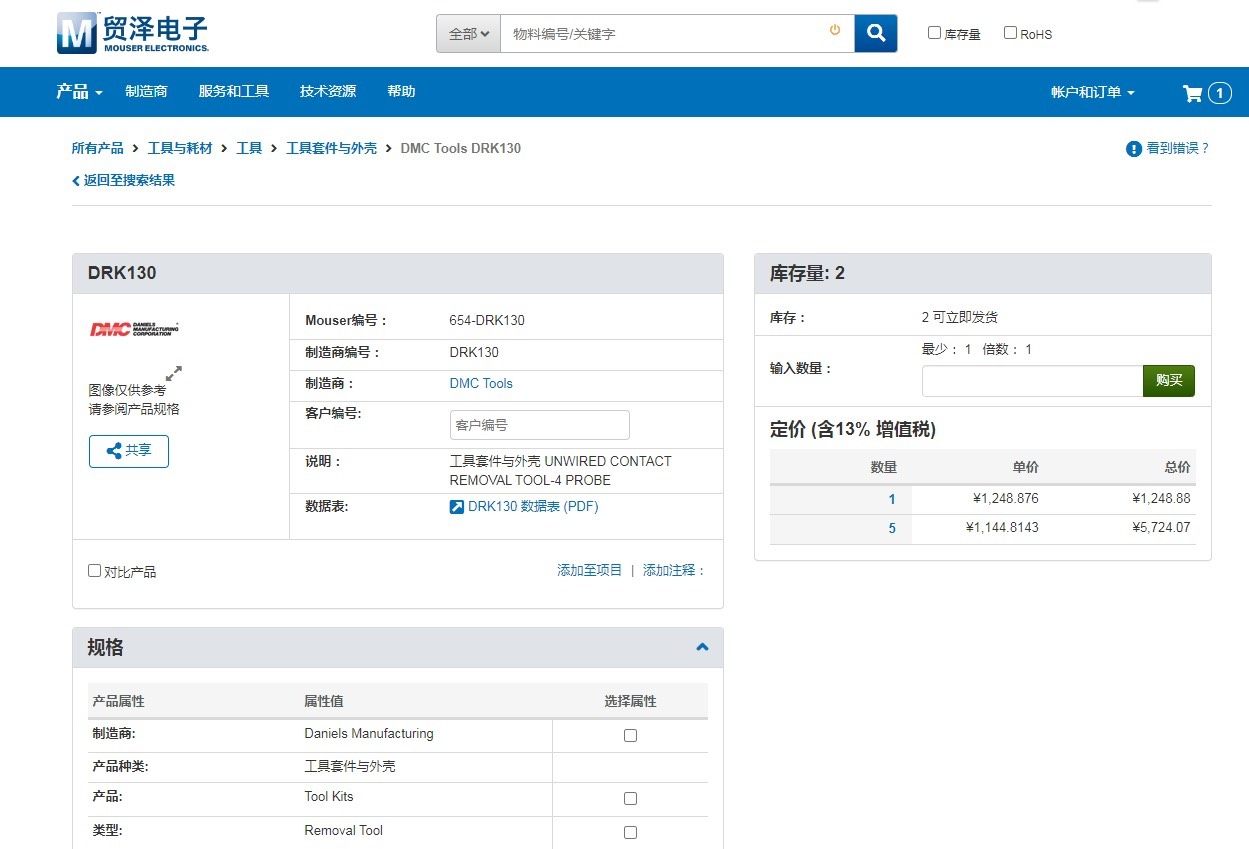Click the report error exclamation icon
Image resolution: width=1249 pixels, height=849 pixels.
coord(1134,149)
